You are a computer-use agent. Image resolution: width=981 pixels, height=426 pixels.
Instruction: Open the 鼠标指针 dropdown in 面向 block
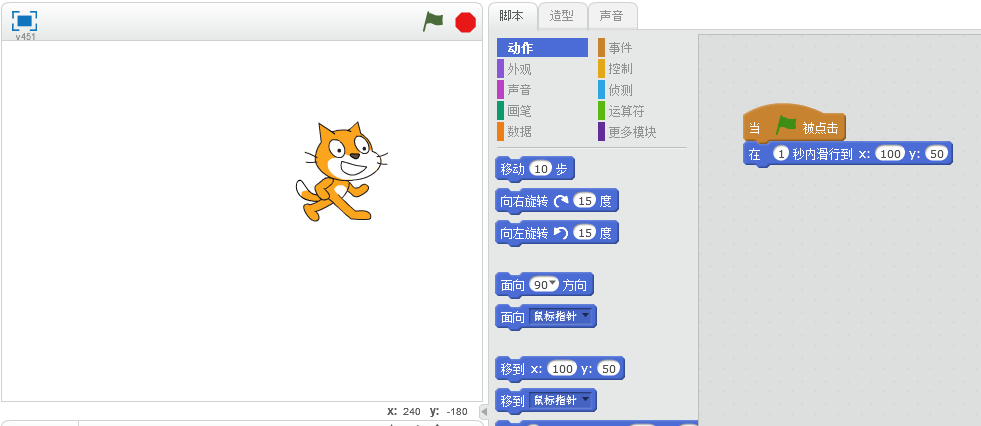(x=561, y=317)
